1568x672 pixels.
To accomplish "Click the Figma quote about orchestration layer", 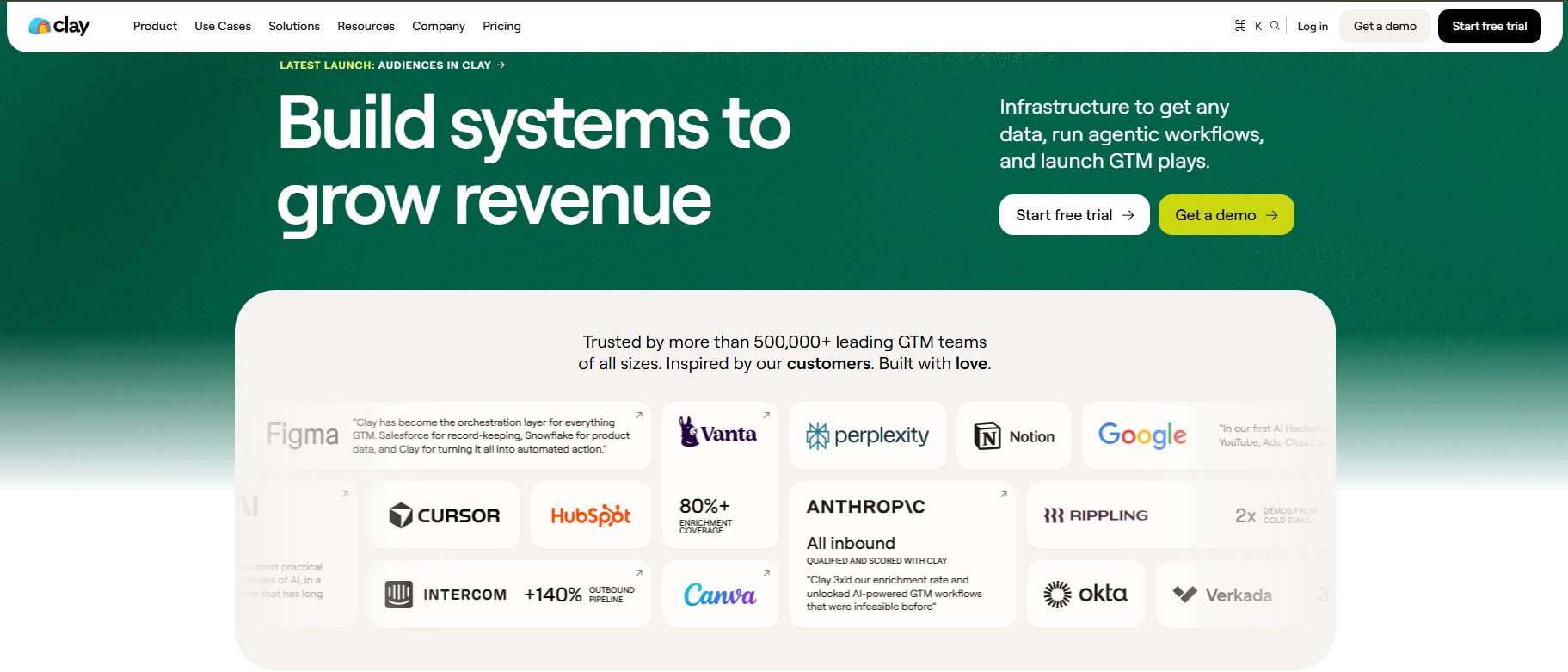I will click(x=491, y=435).
